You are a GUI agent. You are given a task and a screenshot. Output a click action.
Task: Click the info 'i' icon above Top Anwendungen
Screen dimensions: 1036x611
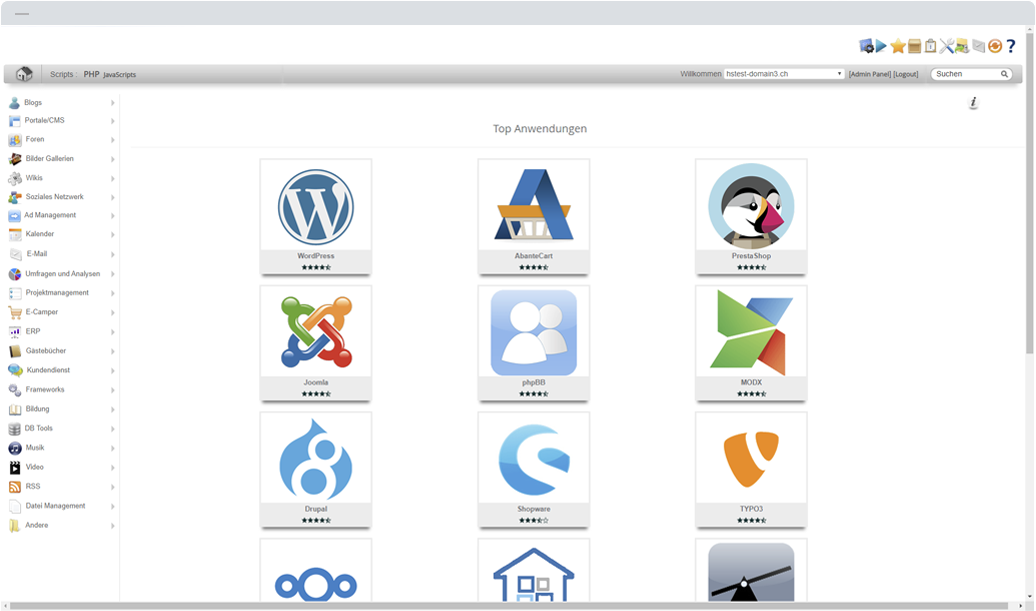[973, 102]
